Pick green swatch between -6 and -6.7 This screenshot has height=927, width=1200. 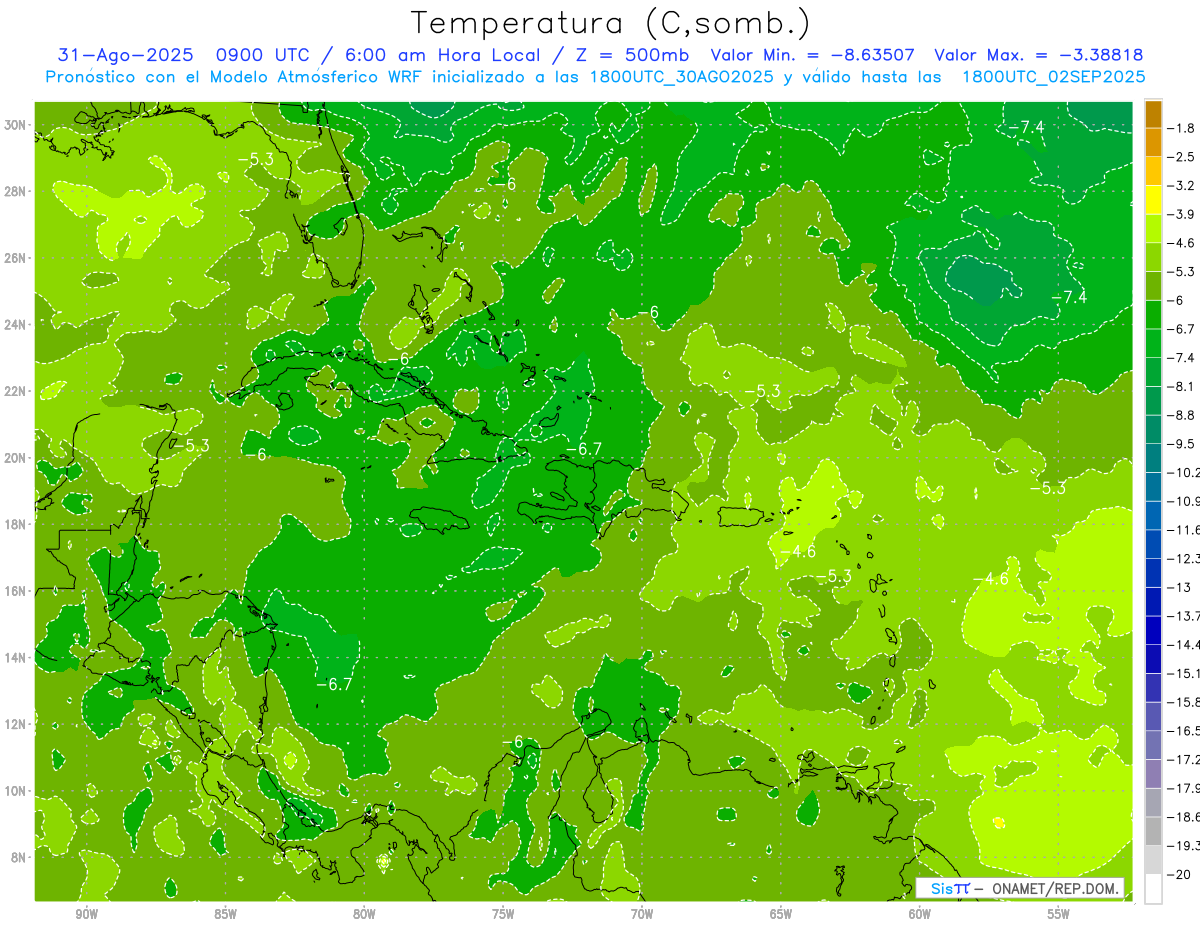click(x=1153, y=314)
